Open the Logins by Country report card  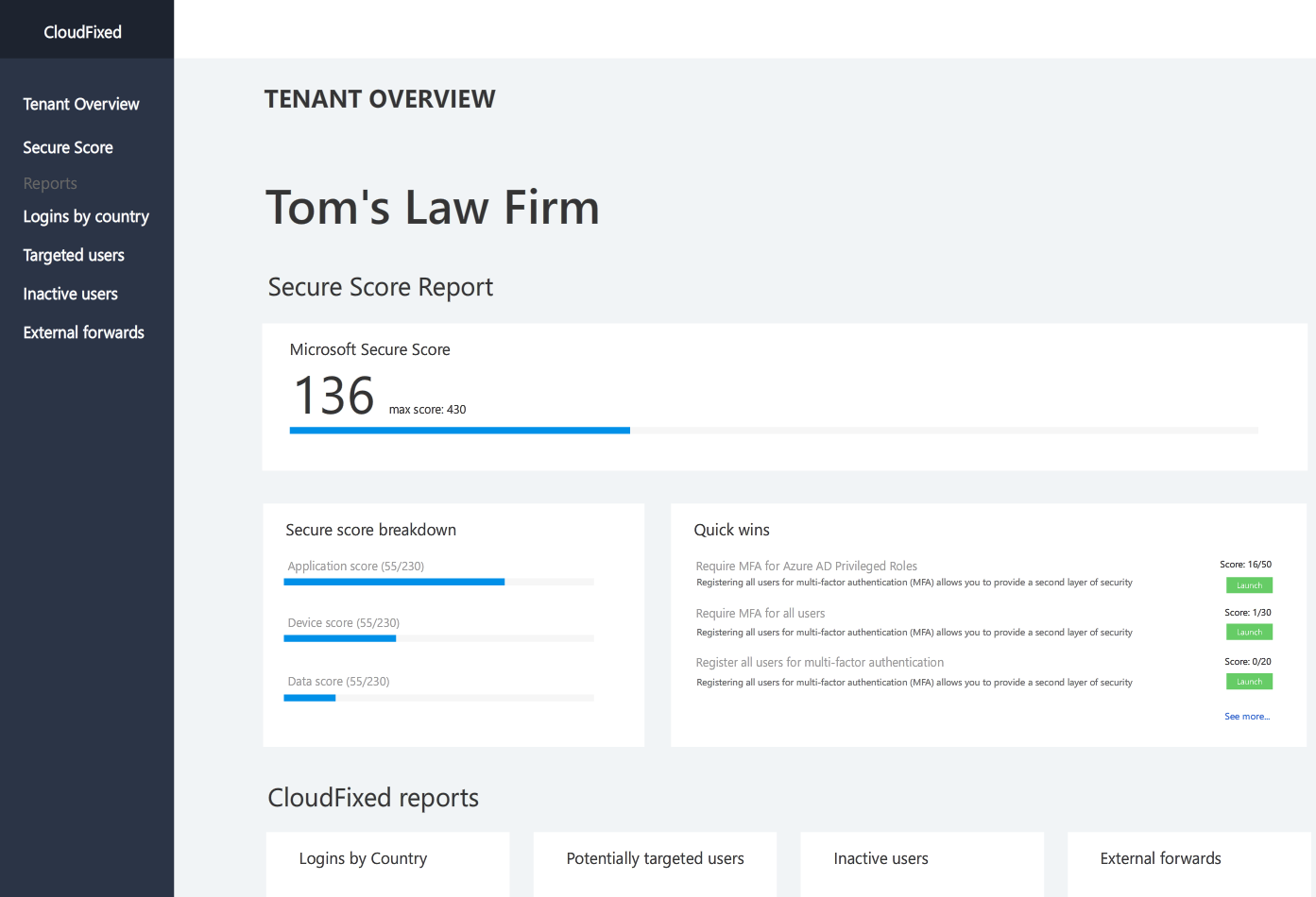(388, 864)
